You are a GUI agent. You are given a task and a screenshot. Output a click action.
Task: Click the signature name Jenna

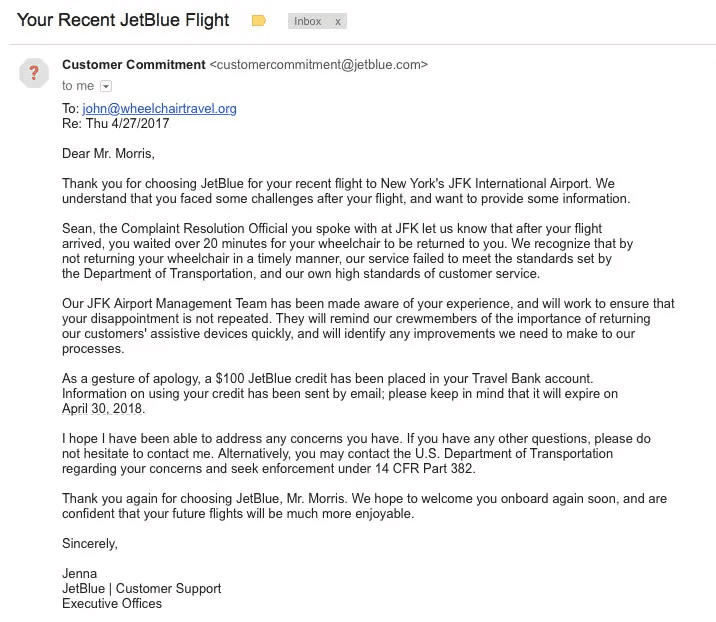coord(80,574)
